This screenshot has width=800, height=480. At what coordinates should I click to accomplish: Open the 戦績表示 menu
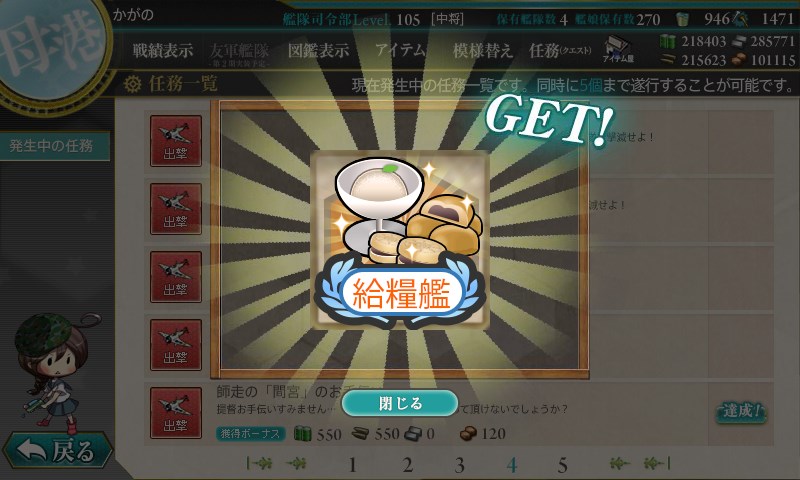click(x=163, y=50)
